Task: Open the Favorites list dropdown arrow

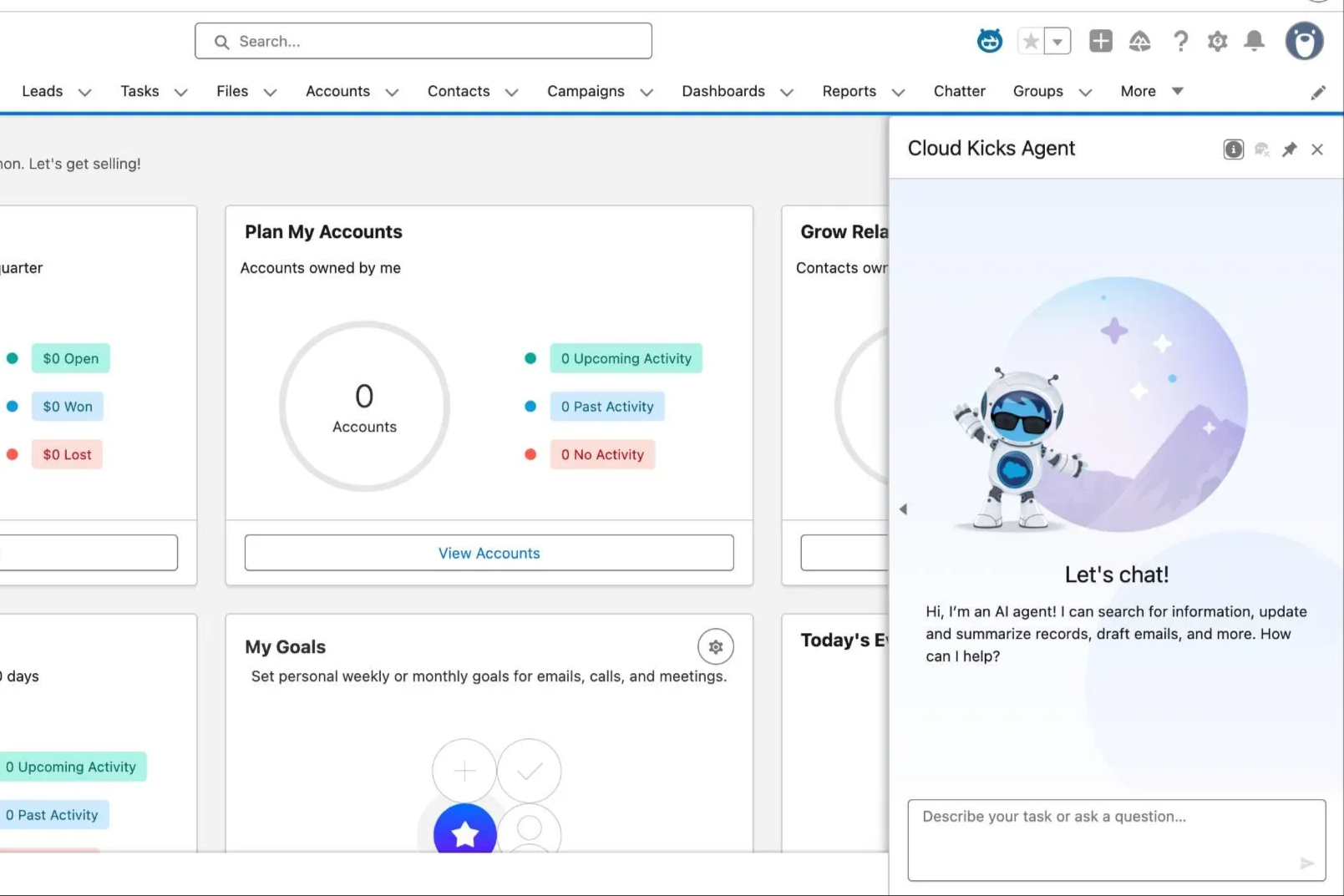Action: [1057, 41]
